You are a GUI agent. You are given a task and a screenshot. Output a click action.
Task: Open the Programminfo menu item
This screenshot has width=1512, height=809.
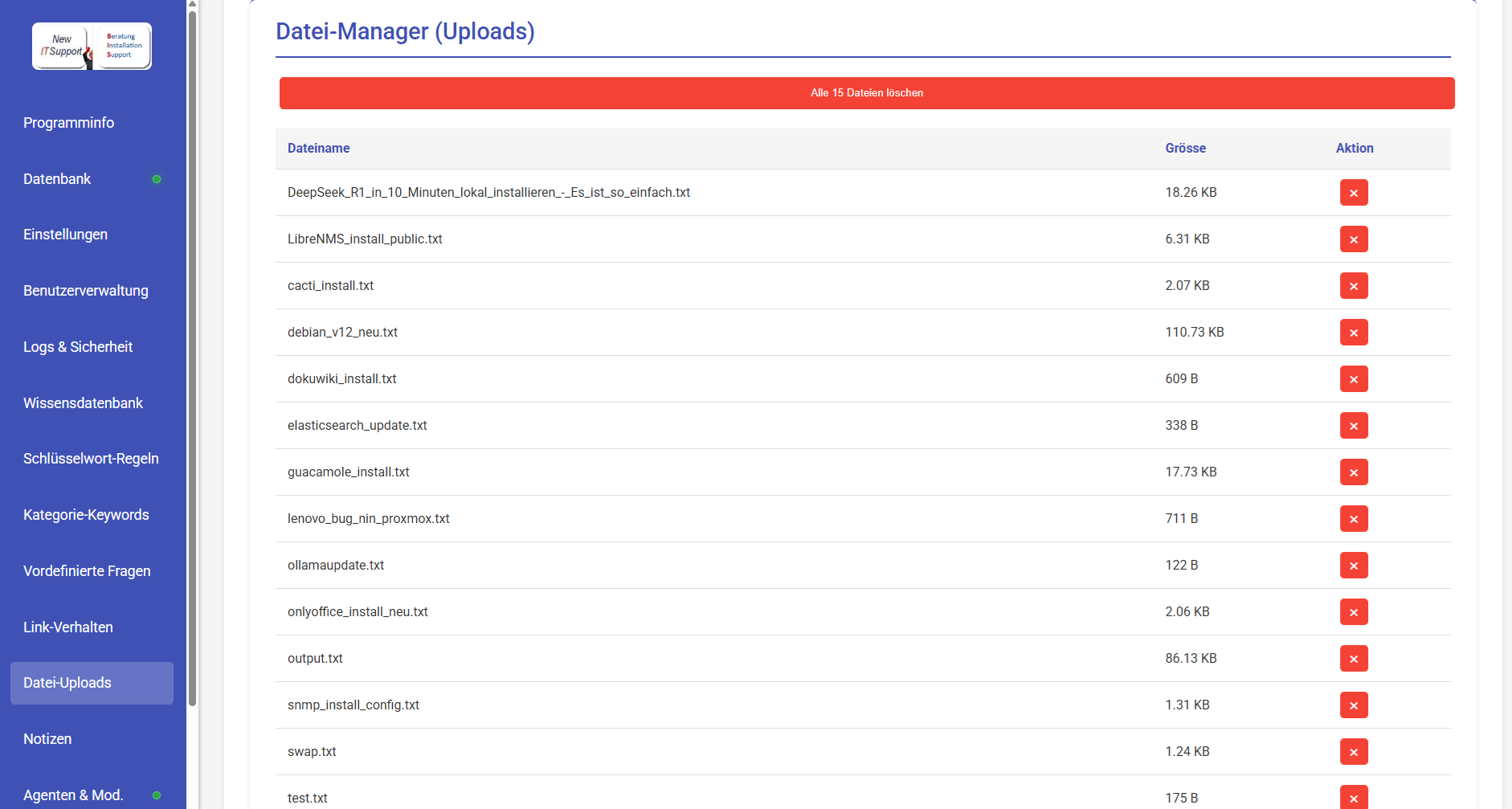pyautogui.click(x=68, y=123)
